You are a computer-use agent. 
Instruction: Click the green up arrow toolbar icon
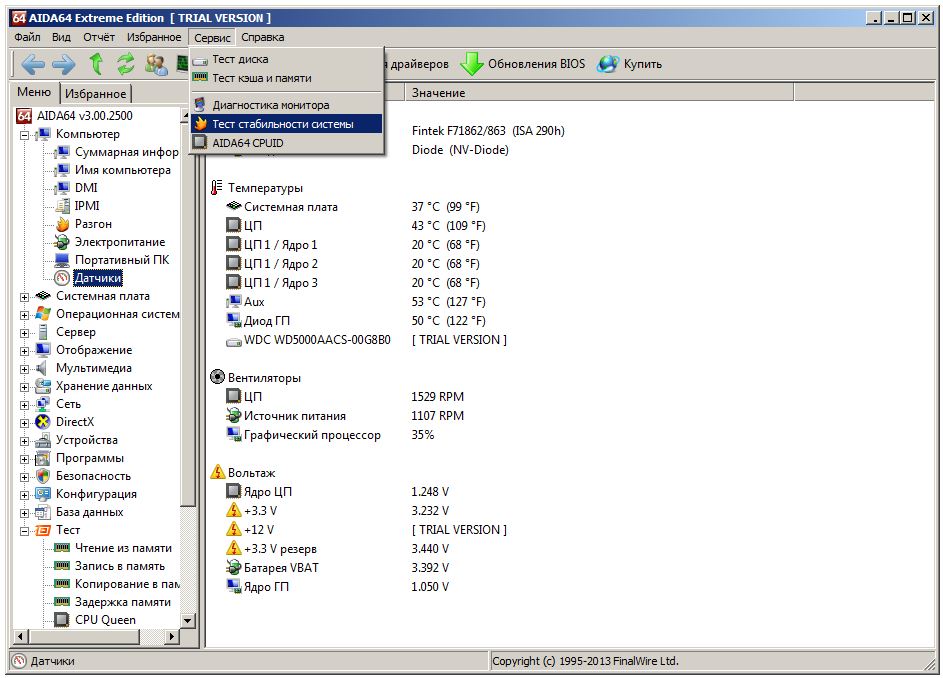pyautogui.click(x=96, y=64)
